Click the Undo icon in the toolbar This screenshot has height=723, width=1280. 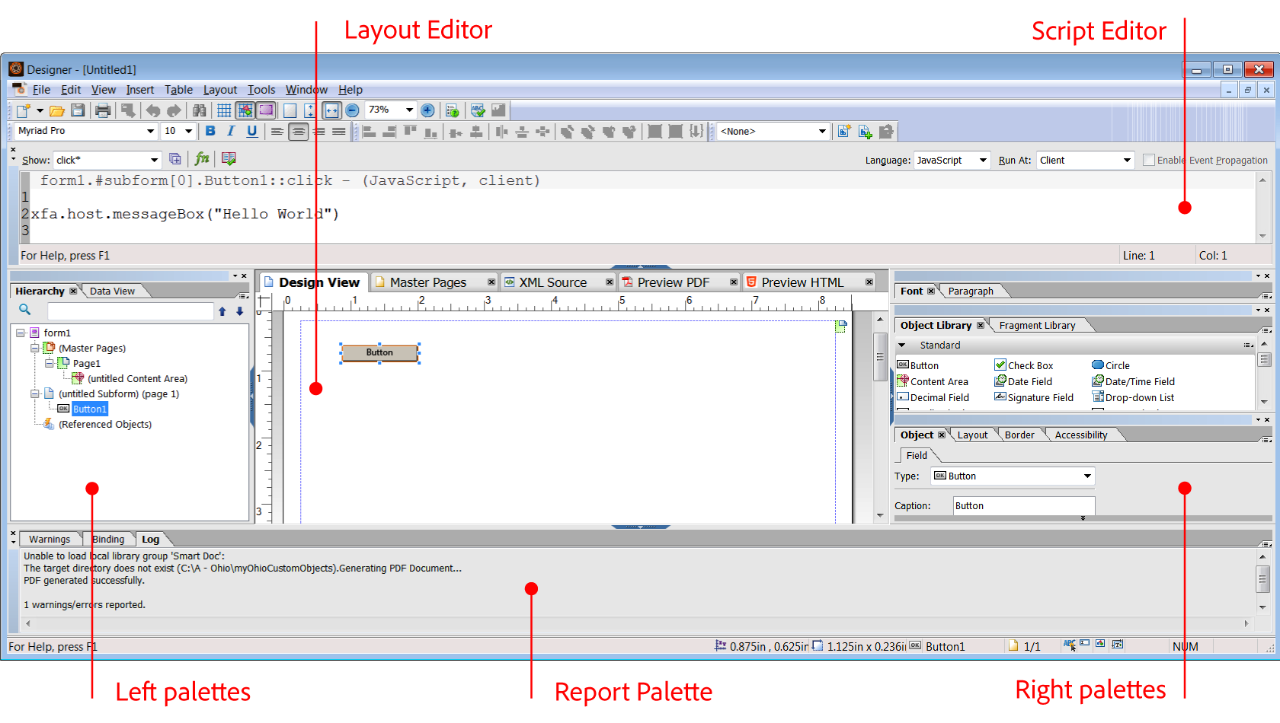click(154, 111)
